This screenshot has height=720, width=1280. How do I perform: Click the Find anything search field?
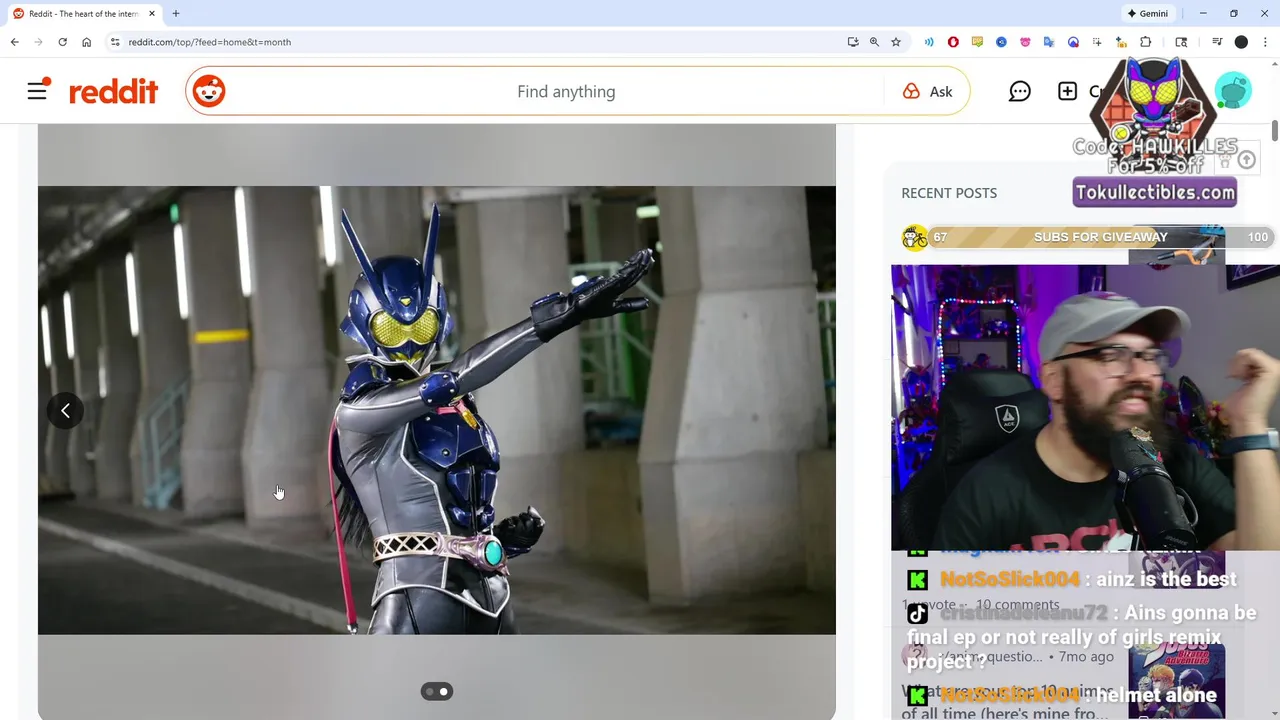pos(566,91)
